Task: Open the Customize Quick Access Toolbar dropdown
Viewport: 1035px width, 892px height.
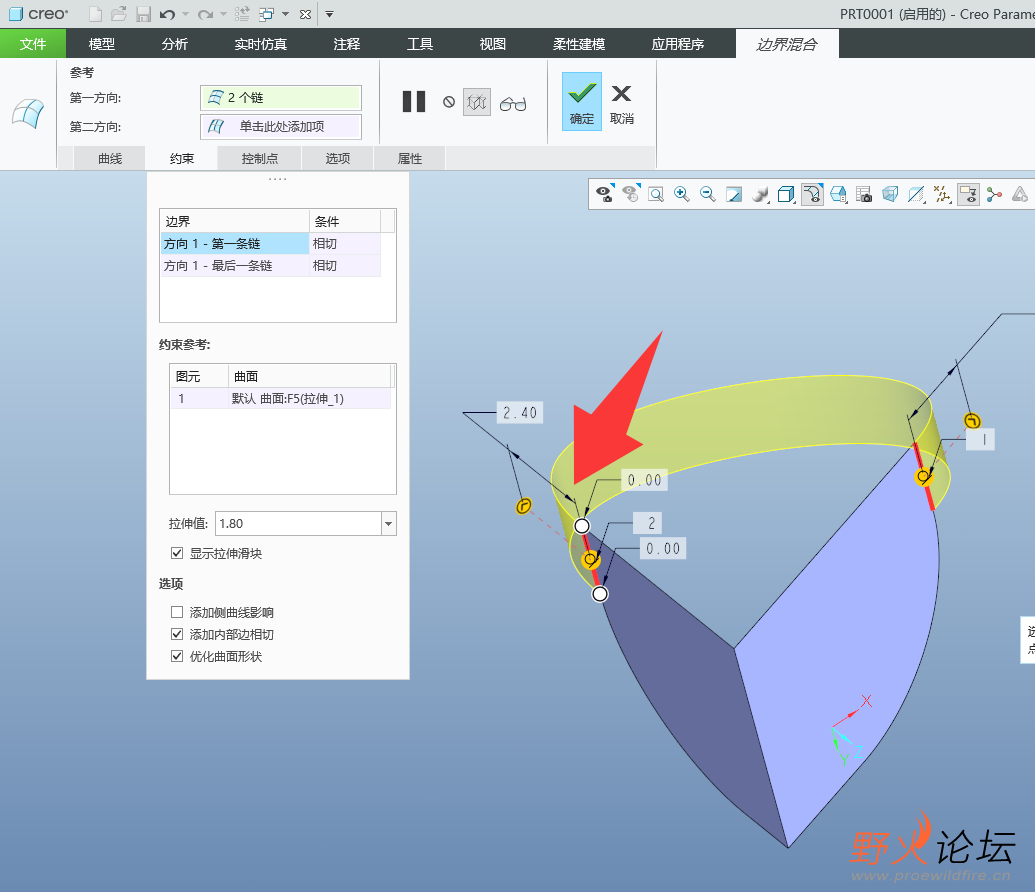Action: (x=329, y=14)
